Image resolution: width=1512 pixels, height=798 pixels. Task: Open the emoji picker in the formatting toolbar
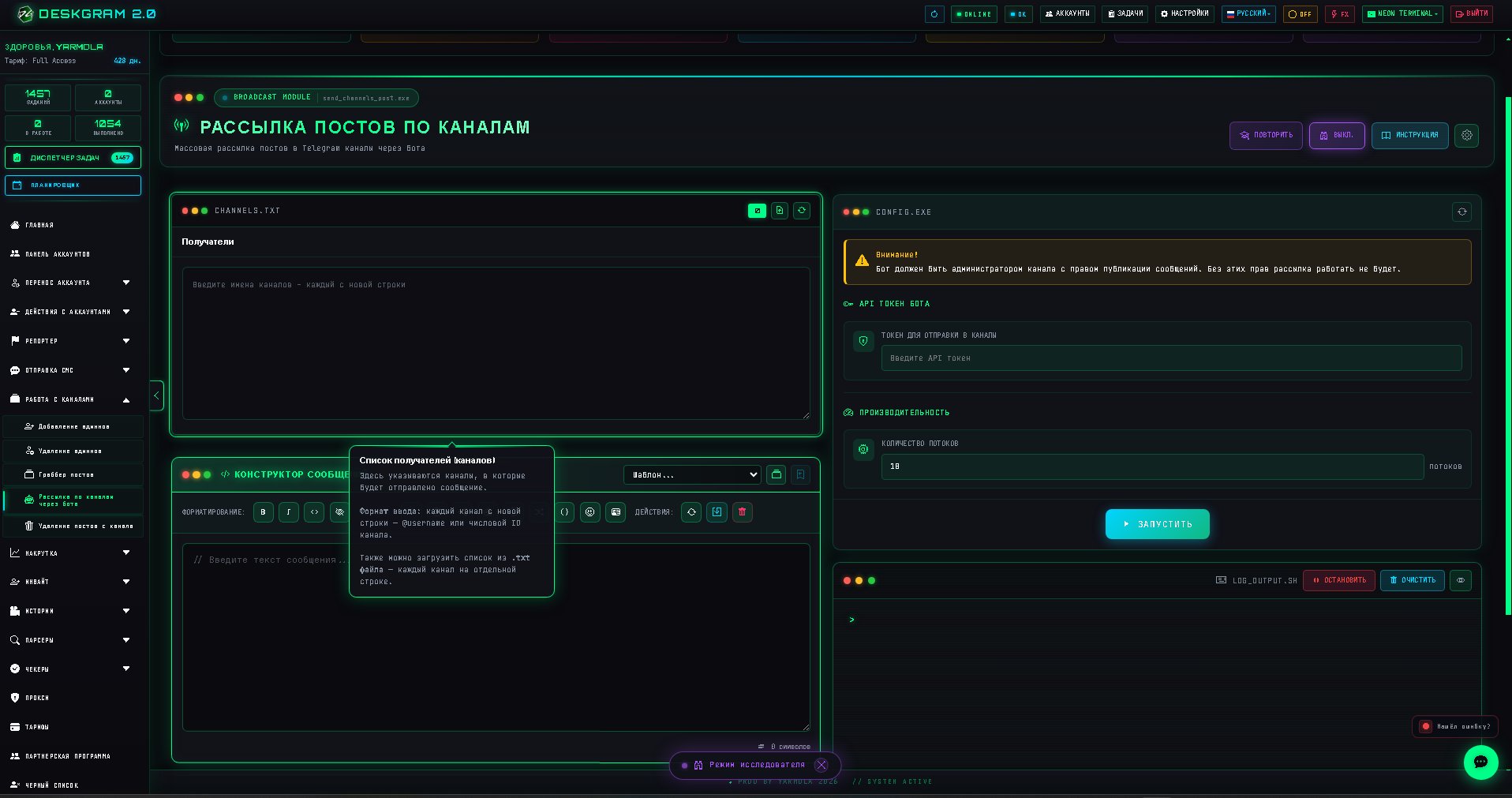point(590,512)
